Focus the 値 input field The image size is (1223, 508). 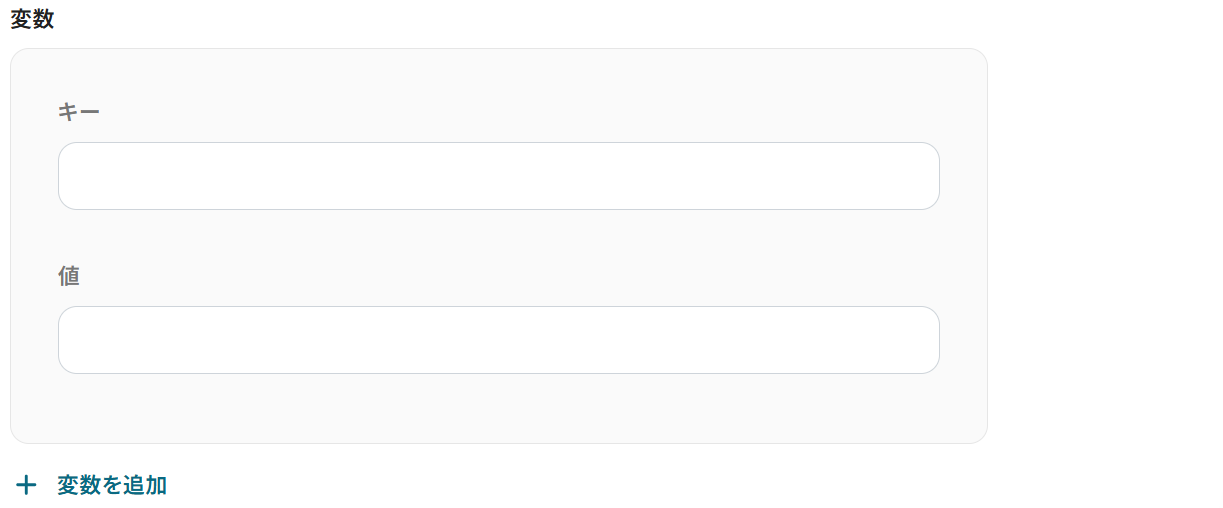[x=499, y=340]
